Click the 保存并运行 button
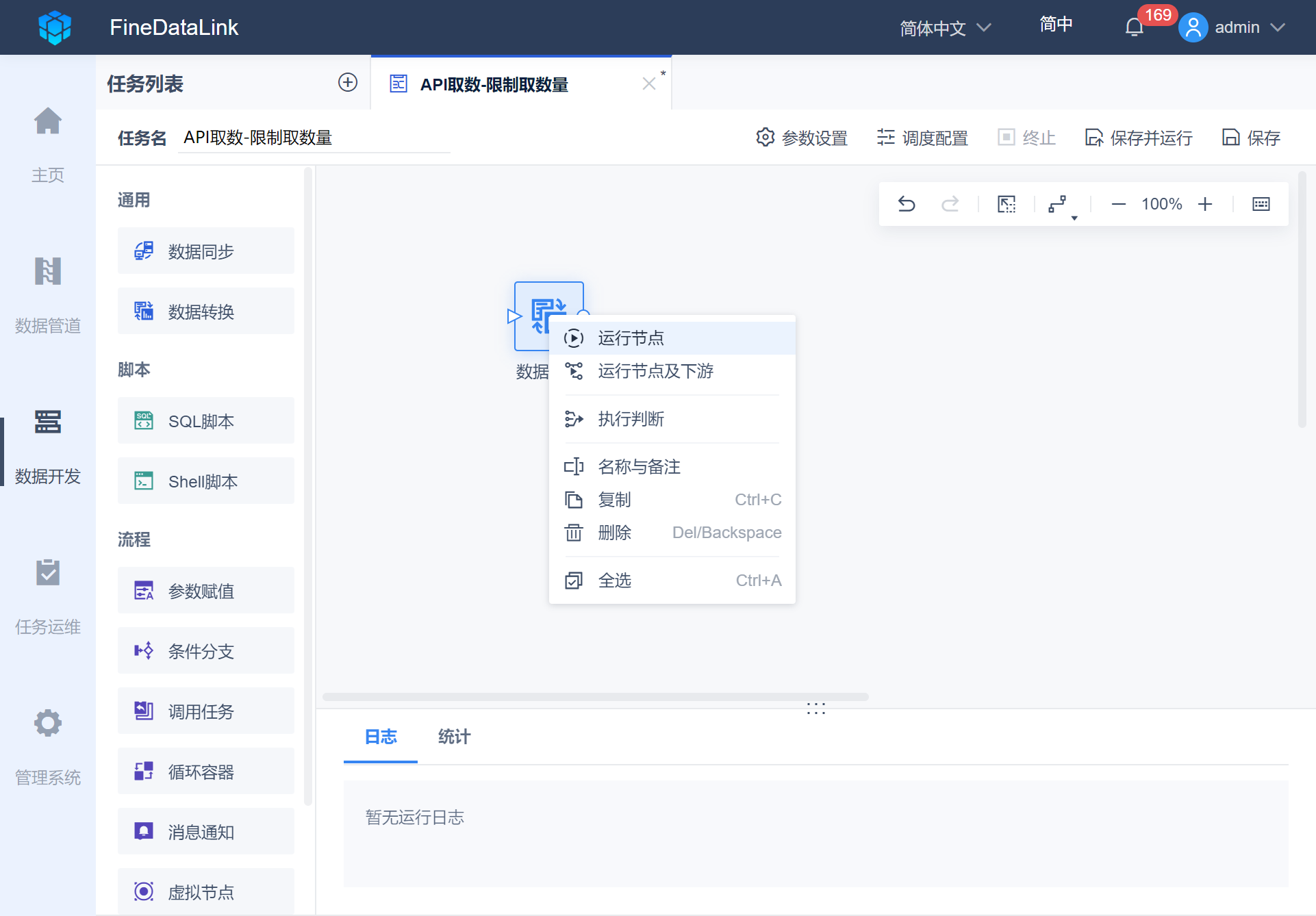Screen dimensions: 1316x916 pos(1139,138)
